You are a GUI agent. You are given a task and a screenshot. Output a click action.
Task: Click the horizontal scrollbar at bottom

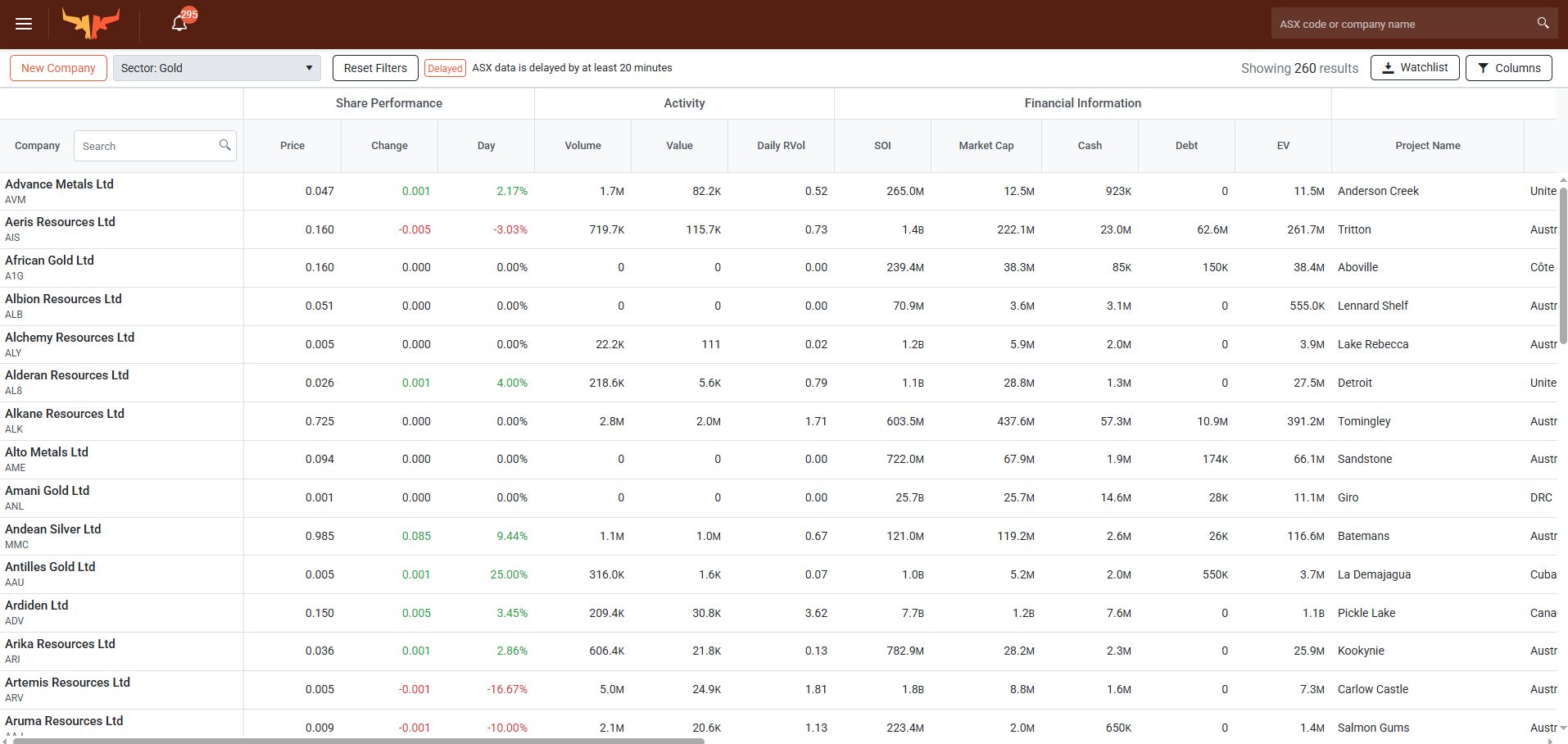coord(358,741)
